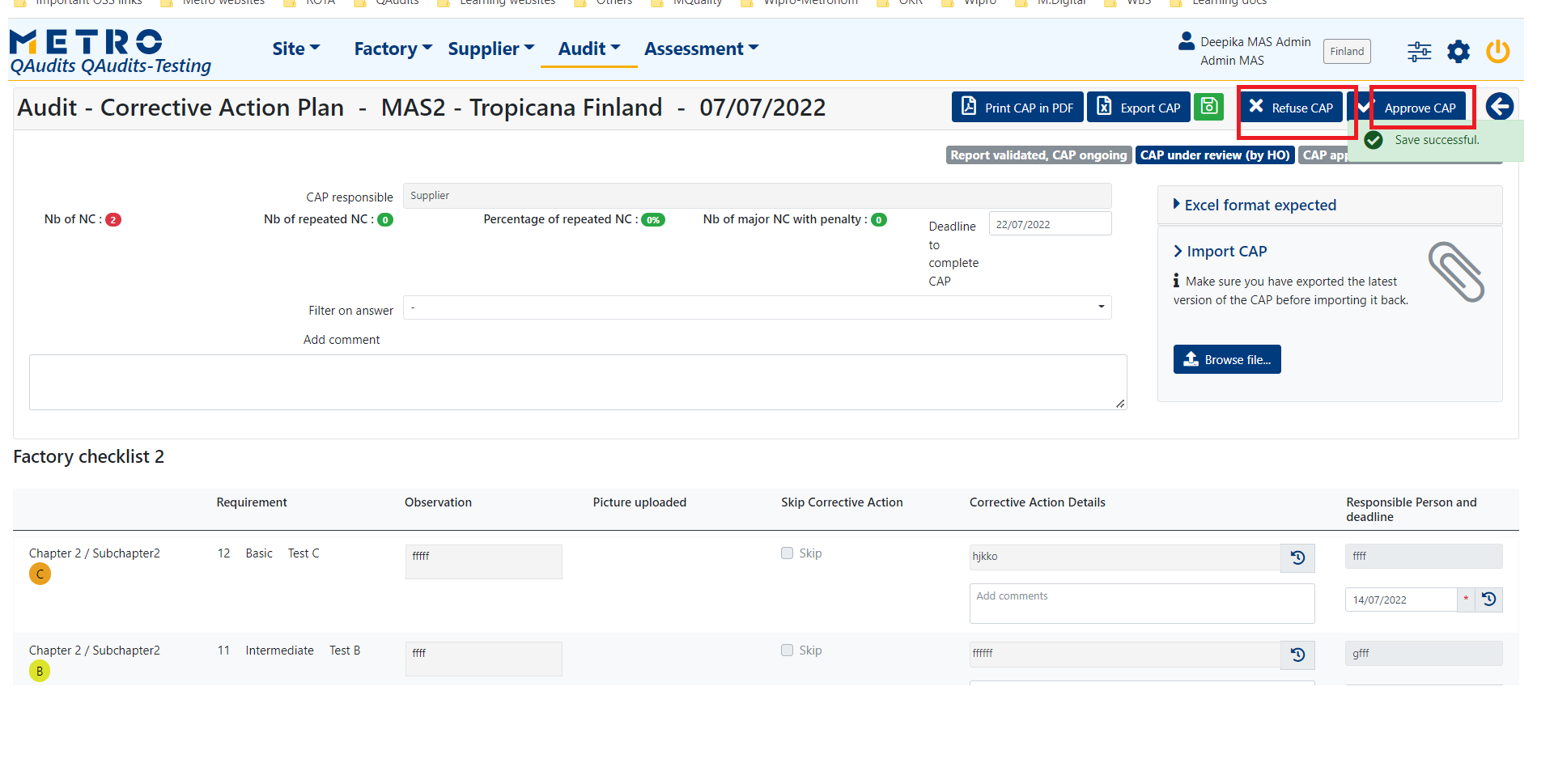Click the Add comment text area

[578, 382]
